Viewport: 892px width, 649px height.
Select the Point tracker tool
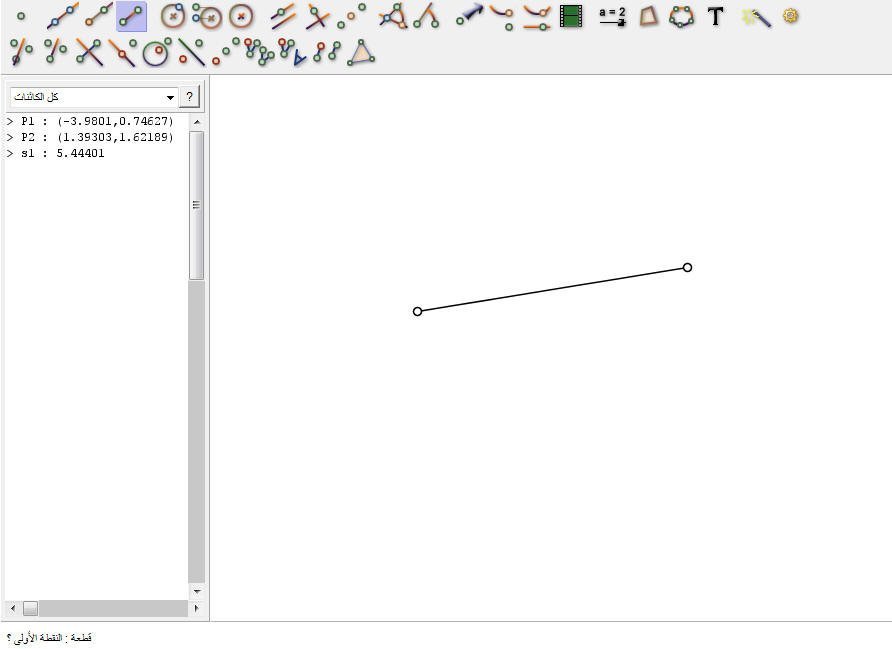(503, 16)
